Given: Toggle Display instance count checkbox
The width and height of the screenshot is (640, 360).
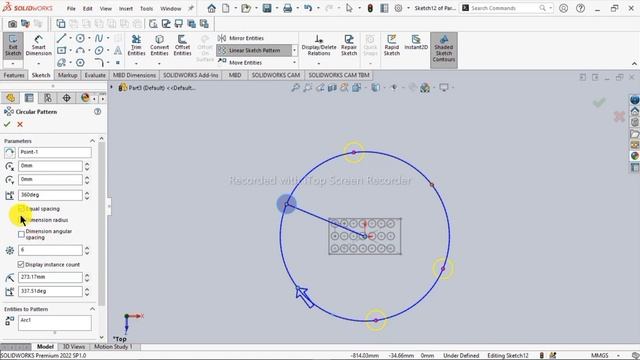Looking at the screenshot, I should [21, 264].
